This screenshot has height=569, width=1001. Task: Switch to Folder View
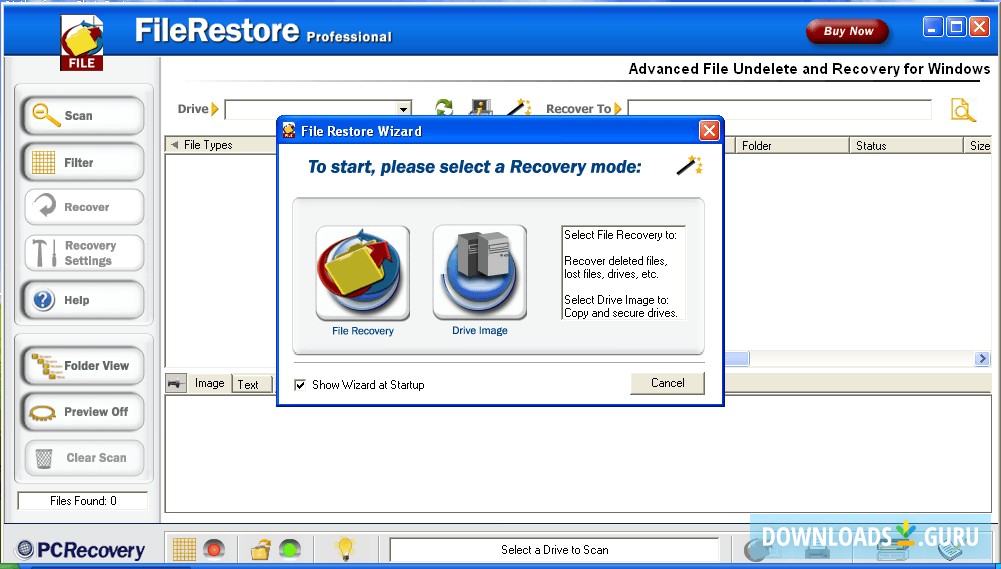[83, 366]
